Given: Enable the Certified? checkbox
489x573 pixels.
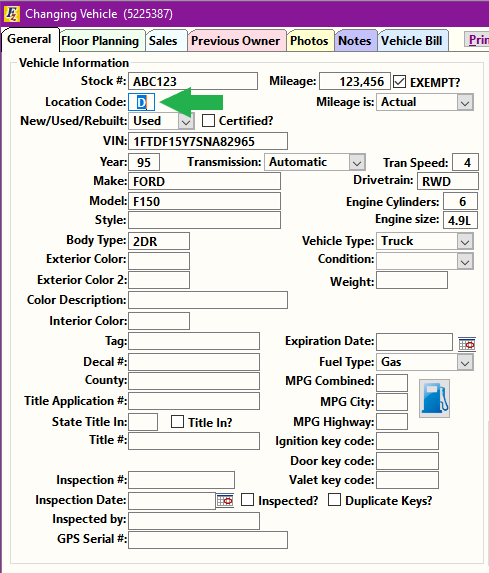Looking at the screenshot, I should pyautogui.click(x=208, y=120).
